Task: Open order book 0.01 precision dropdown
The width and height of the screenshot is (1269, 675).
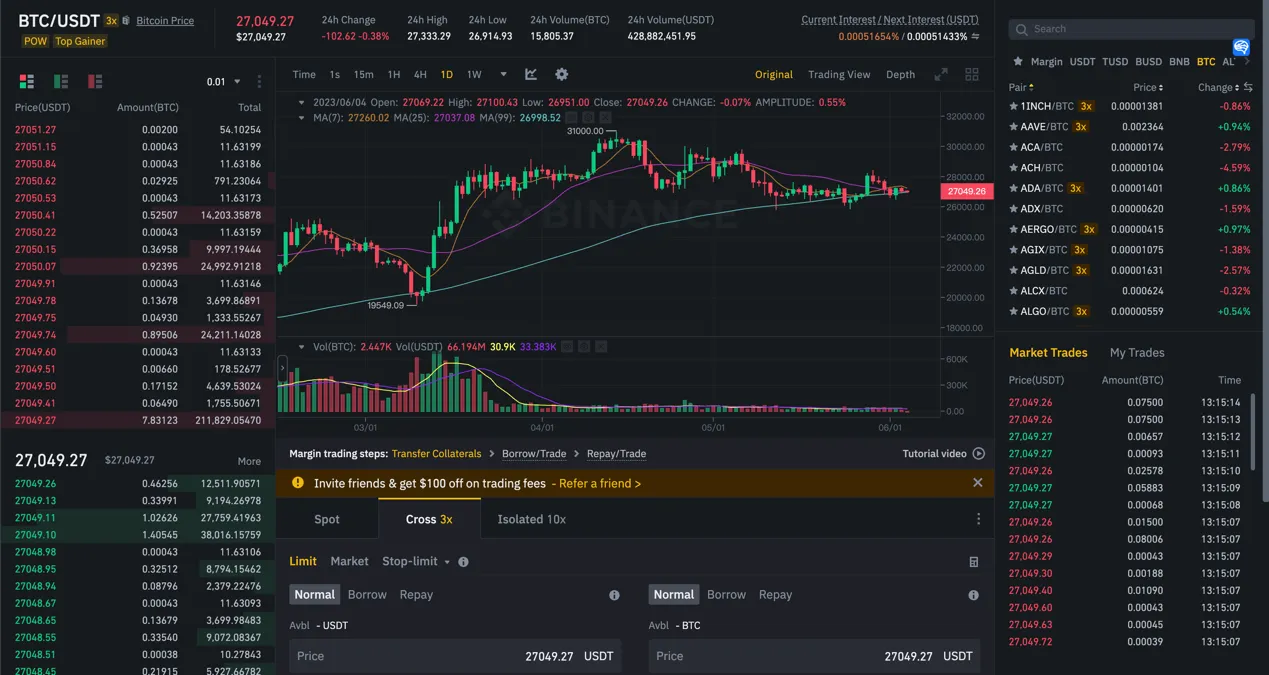Action: pyautogui.click(x=223, y=82)
